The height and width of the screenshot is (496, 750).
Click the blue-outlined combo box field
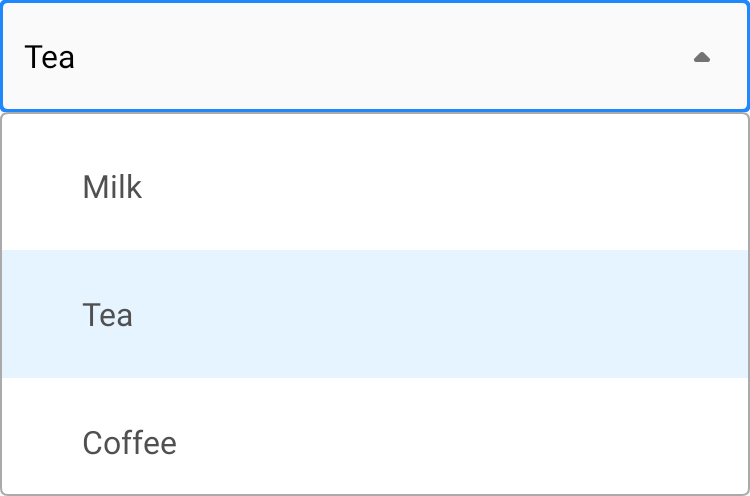(374, 57)
